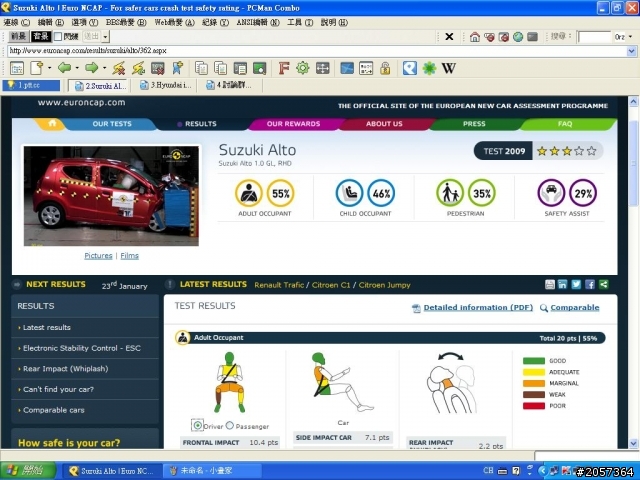Click the Windows Start button

click(28, 471)
